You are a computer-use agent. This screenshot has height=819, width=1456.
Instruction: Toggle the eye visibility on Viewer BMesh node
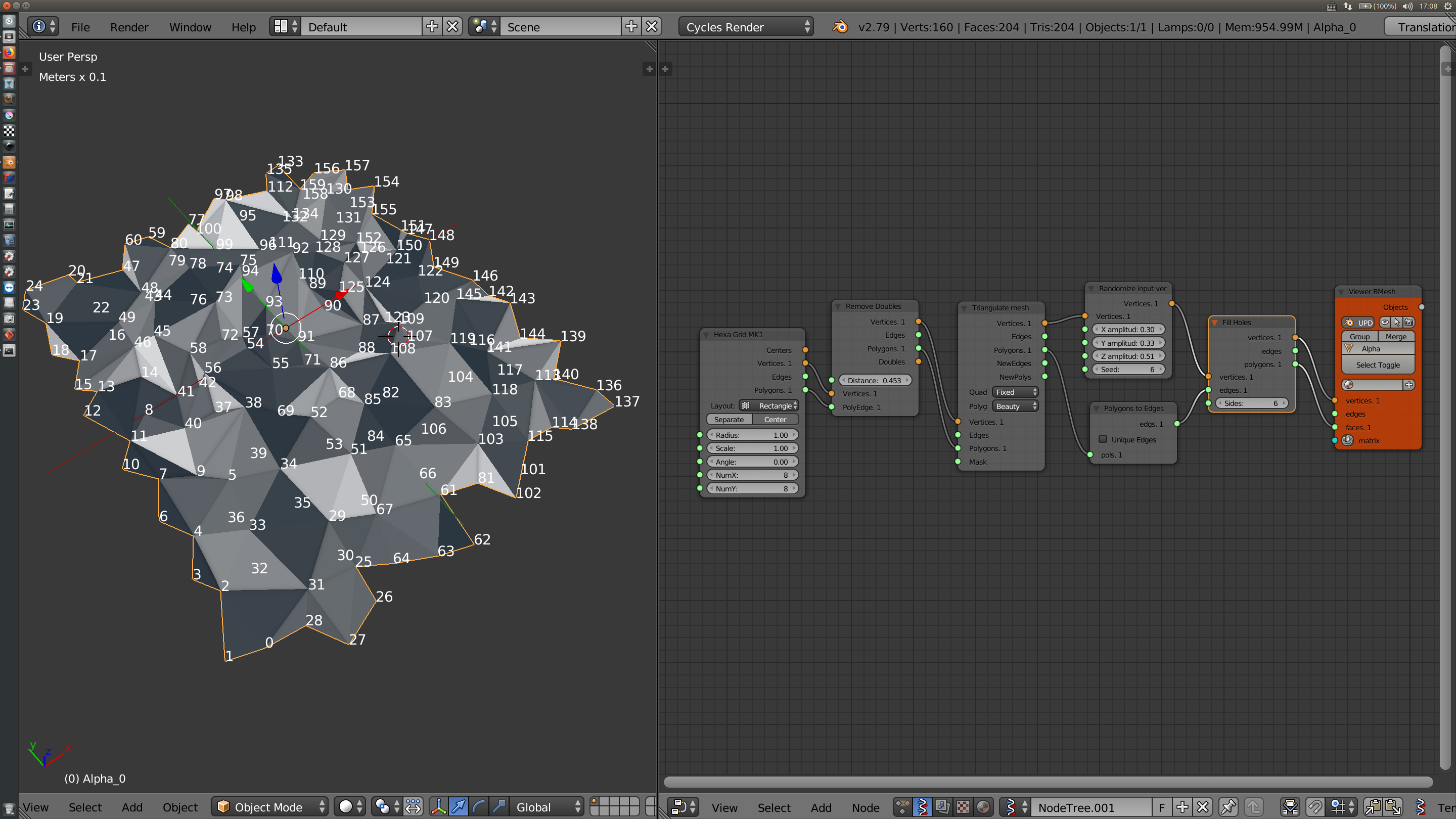tap(1385, 322)
